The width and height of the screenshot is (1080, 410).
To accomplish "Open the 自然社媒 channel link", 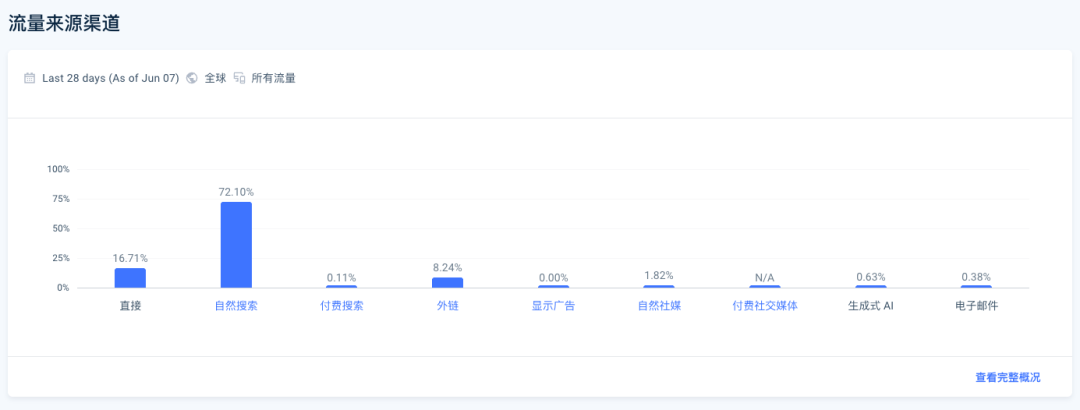I will click(x=659, y=306).
